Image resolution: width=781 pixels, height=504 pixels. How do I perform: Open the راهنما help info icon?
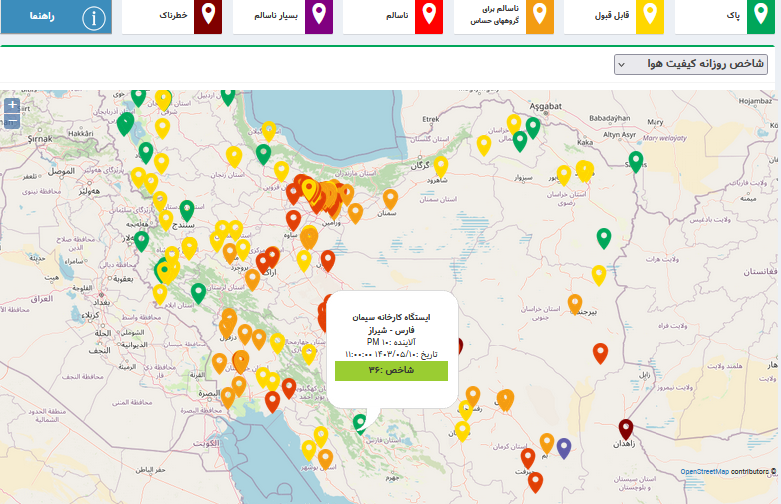point(94,18)
